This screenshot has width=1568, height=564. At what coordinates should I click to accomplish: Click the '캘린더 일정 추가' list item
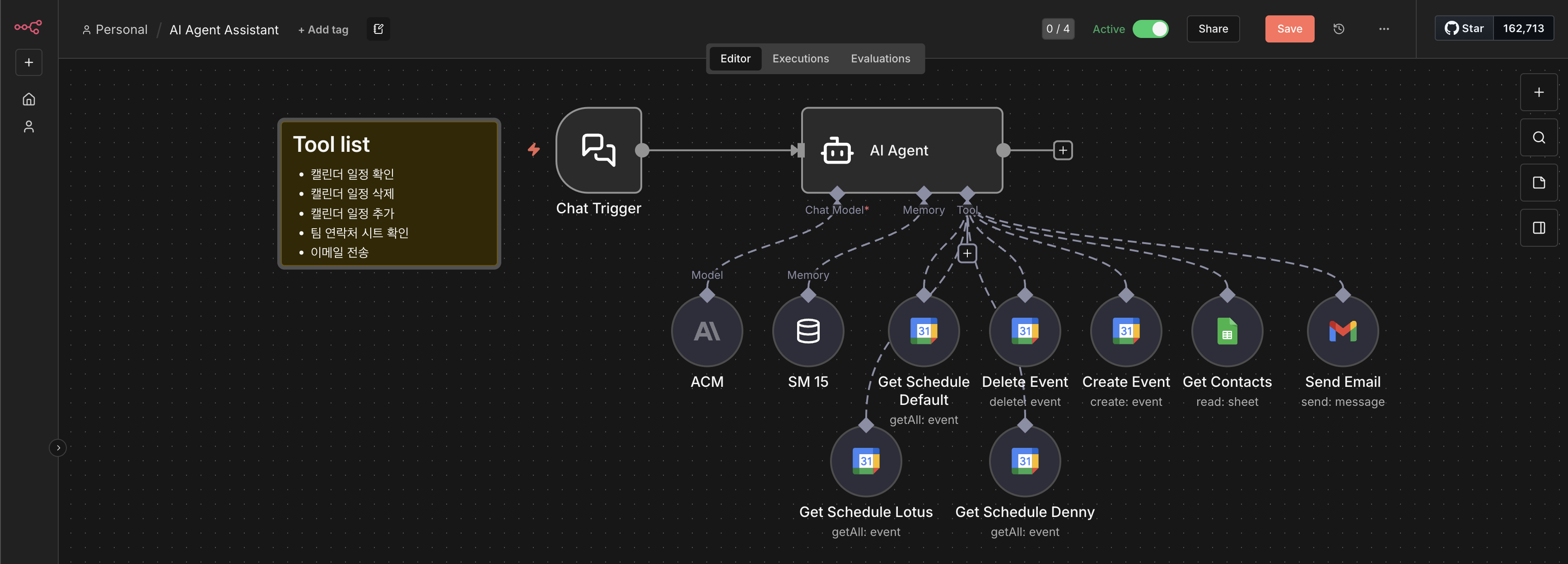tap(352, 213)
